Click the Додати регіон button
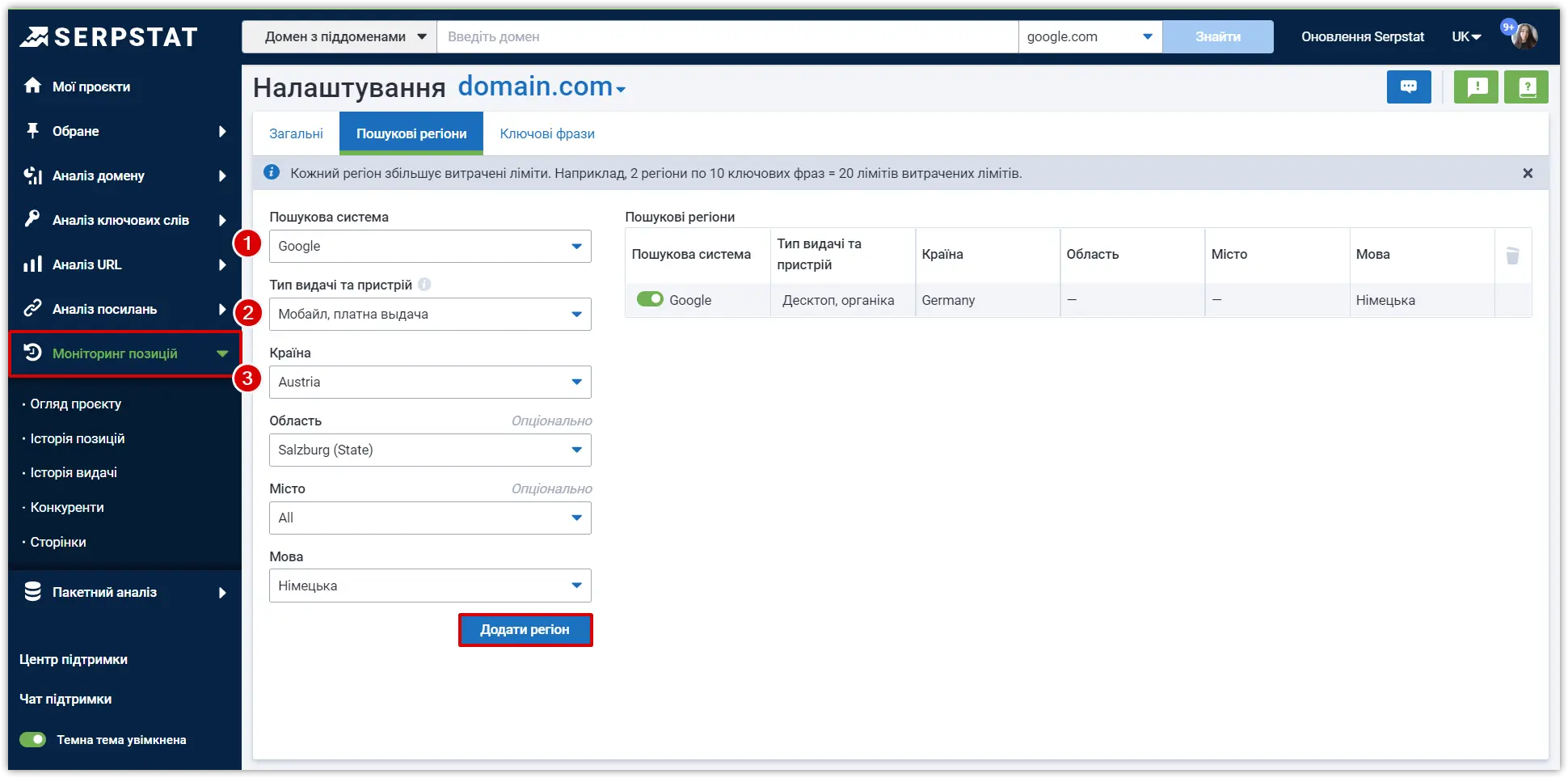Viewport: 1568px width, 778px height. [x=525, y=629]
